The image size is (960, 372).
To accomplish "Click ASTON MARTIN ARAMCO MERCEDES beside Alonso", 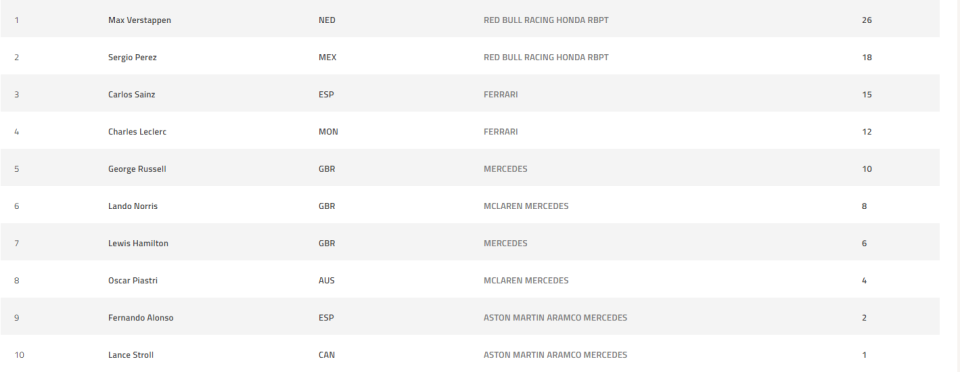I will click(555, 318).
